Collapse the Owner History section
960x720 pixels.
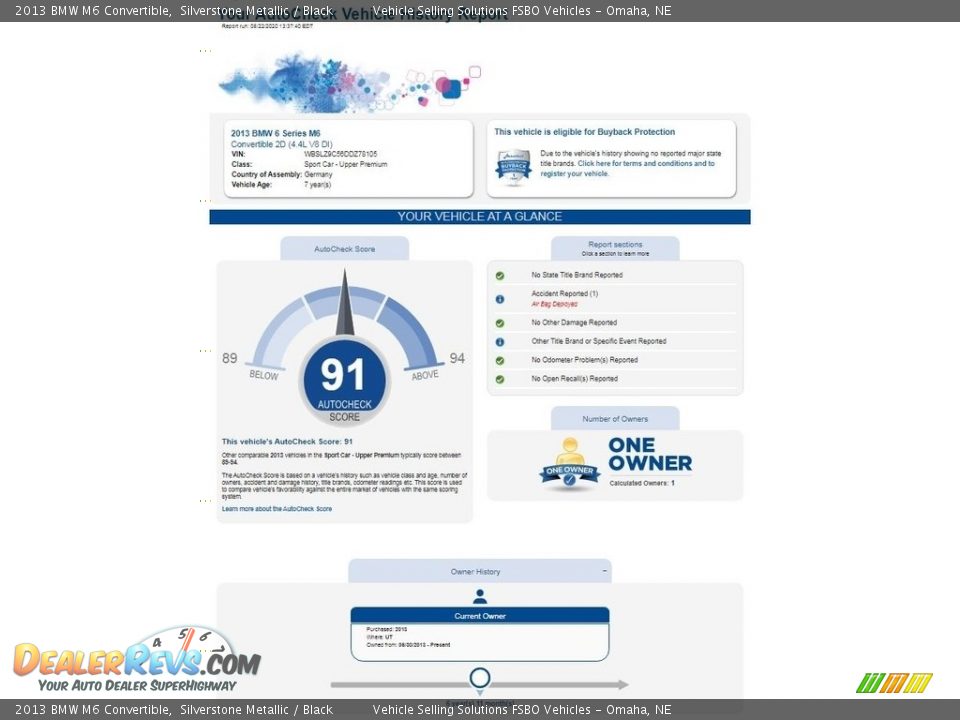(604, 571)
